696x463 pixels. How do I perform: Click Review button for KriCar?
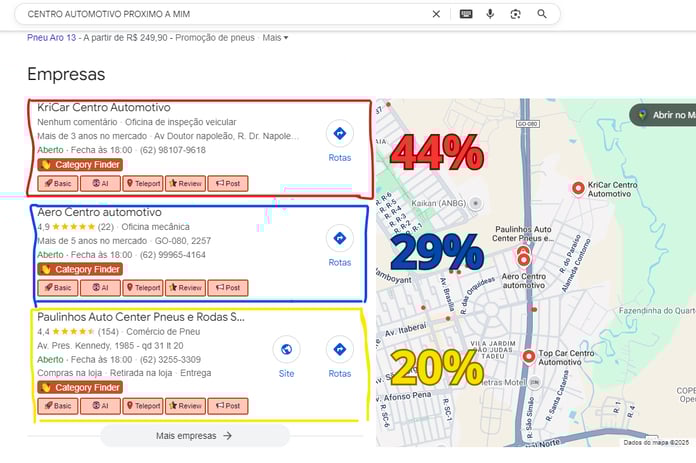[186, 183]
